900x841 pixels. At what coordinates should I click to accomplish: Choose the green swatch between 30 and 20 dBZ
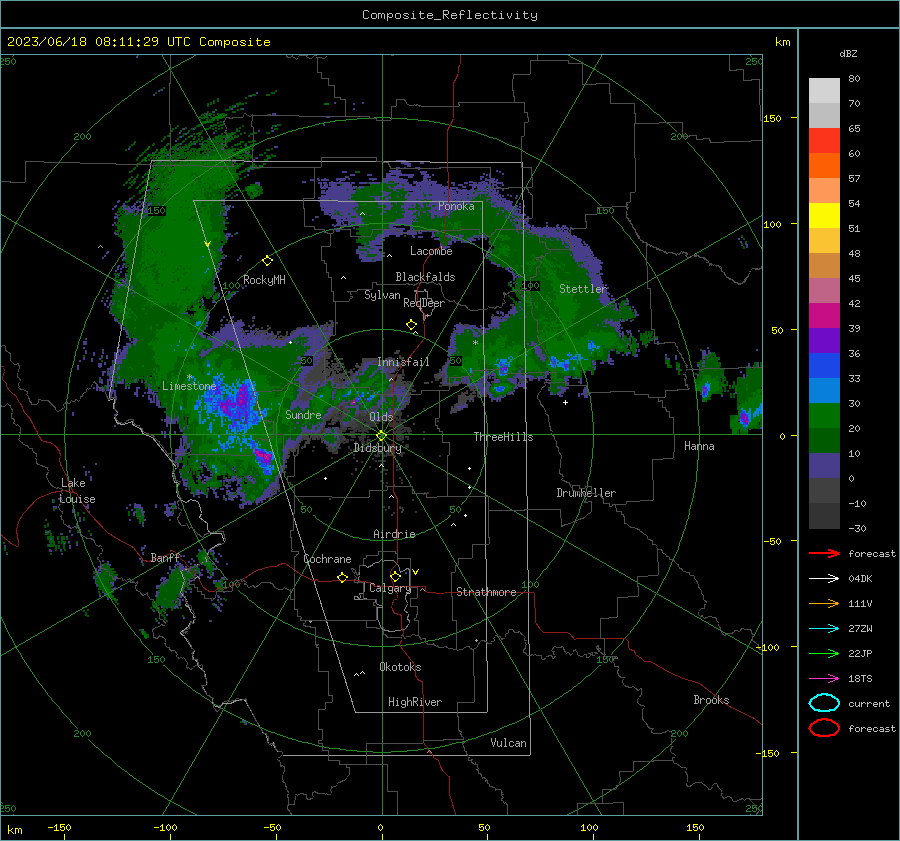824,416
